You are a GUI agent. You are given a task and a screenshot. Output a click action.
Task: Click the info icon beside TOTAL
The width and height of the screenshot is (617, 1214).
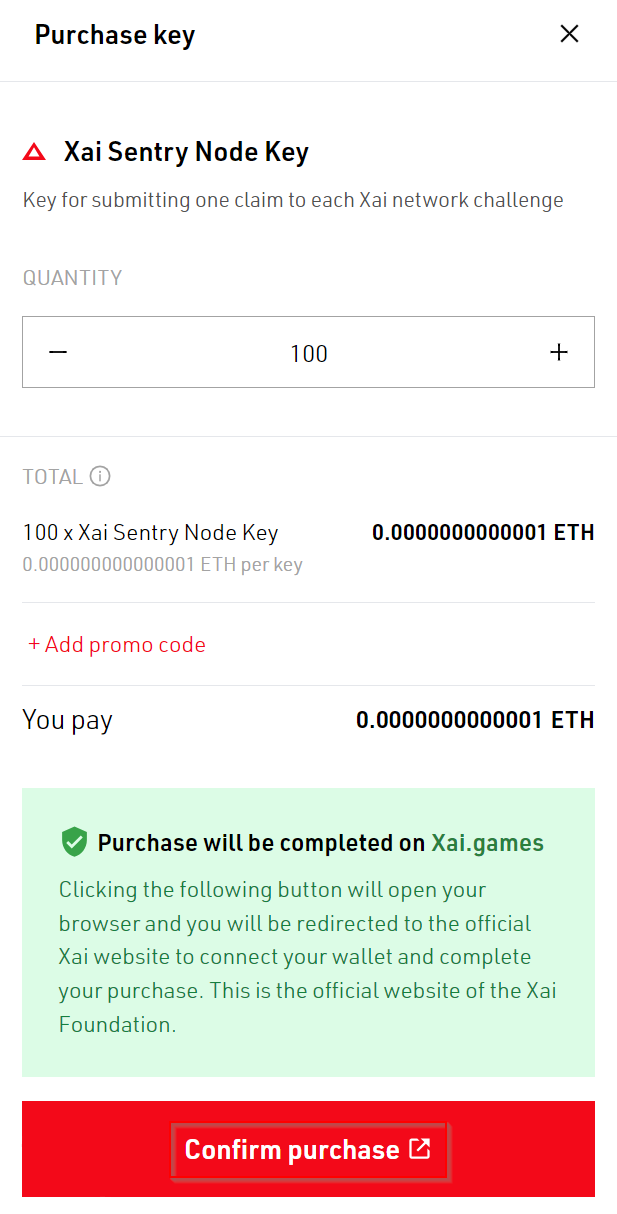[x=100, y=476]
